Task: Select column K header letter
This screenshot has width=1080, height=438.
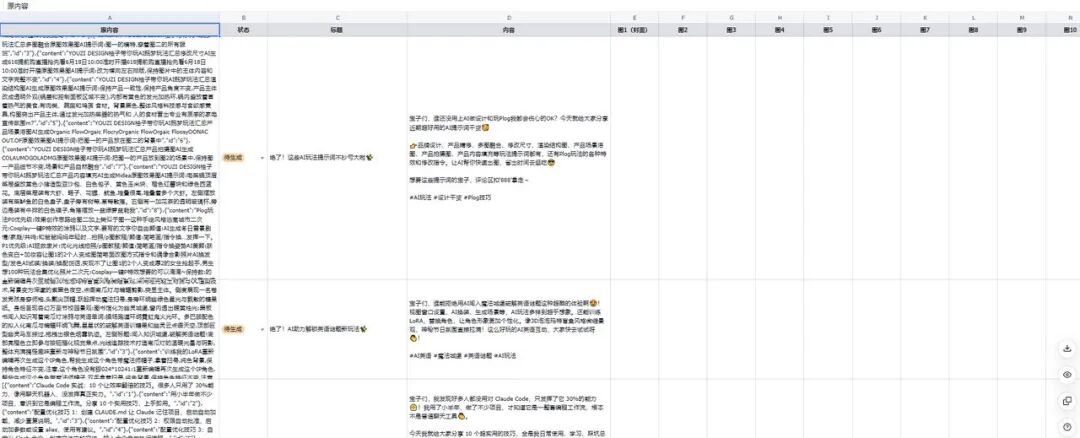Action: pos(925,17)
